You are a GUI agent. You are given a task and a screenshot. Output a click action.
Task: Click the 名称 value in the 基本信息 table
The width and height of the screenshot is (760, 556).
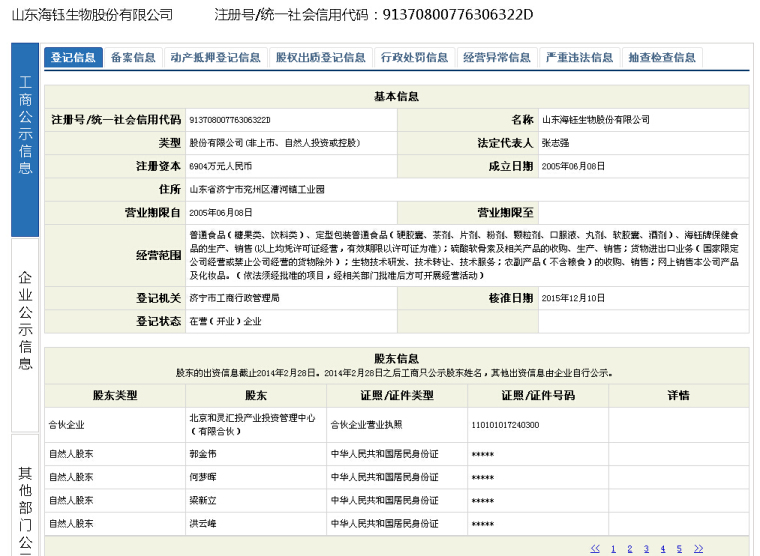click(596, 120)
